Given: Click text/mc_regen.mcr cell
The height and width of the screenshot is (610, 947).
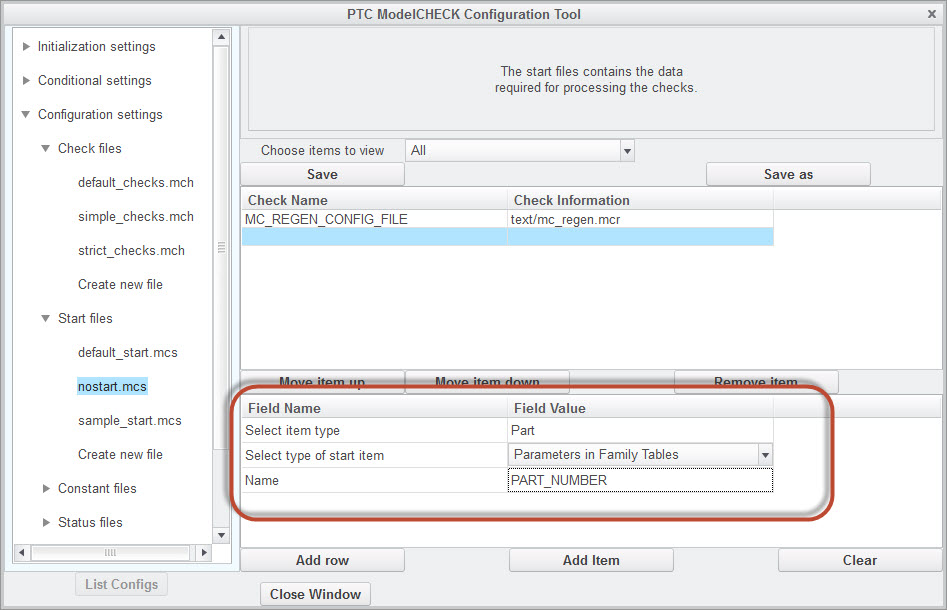Looking at the screenshot, I should (640, 219).
